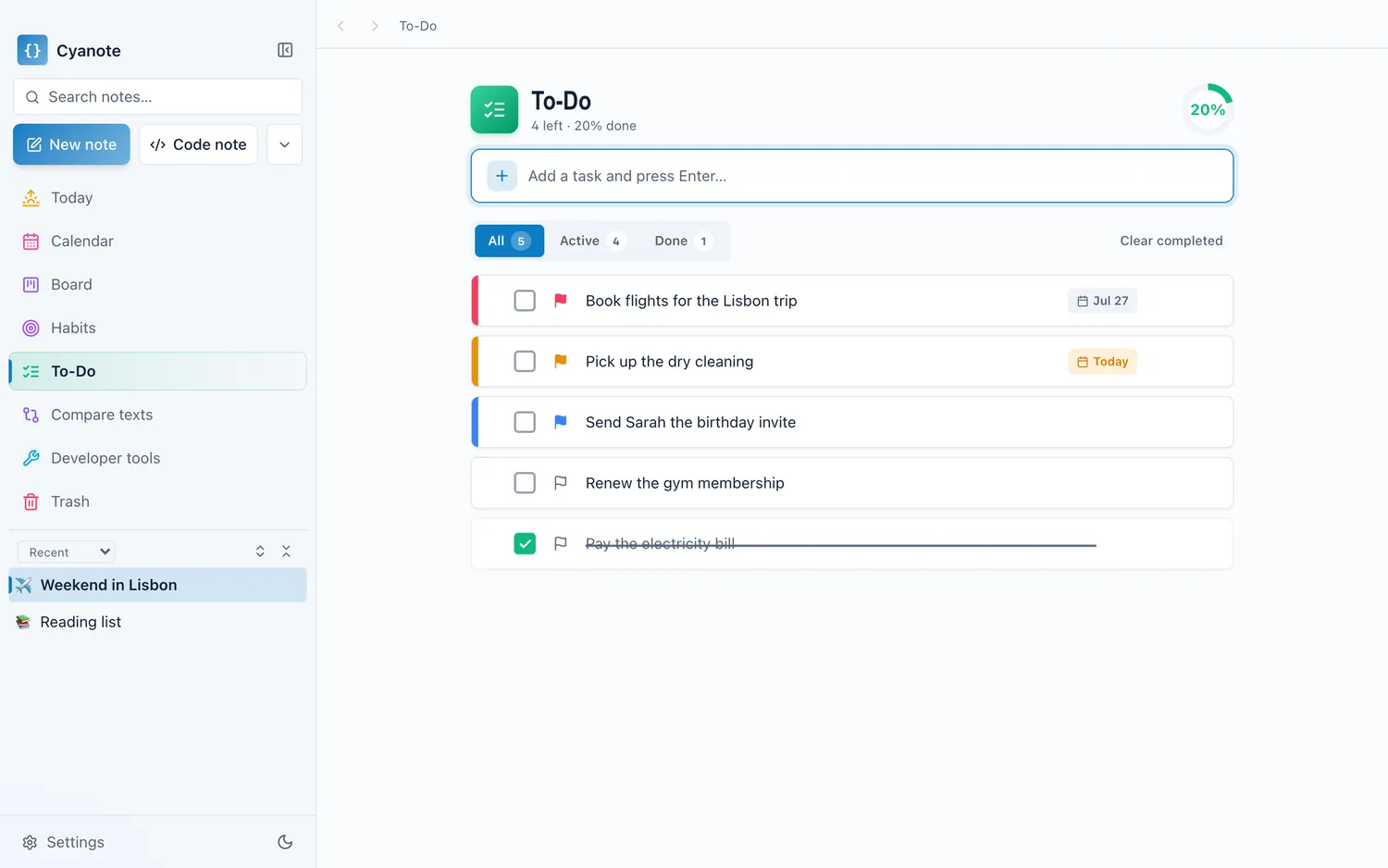Click blue flag on Send Sarah invite task

[561, 422]
